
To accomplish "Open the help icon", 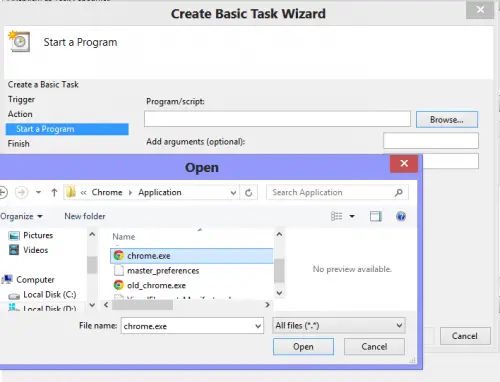I will point(401,216).
